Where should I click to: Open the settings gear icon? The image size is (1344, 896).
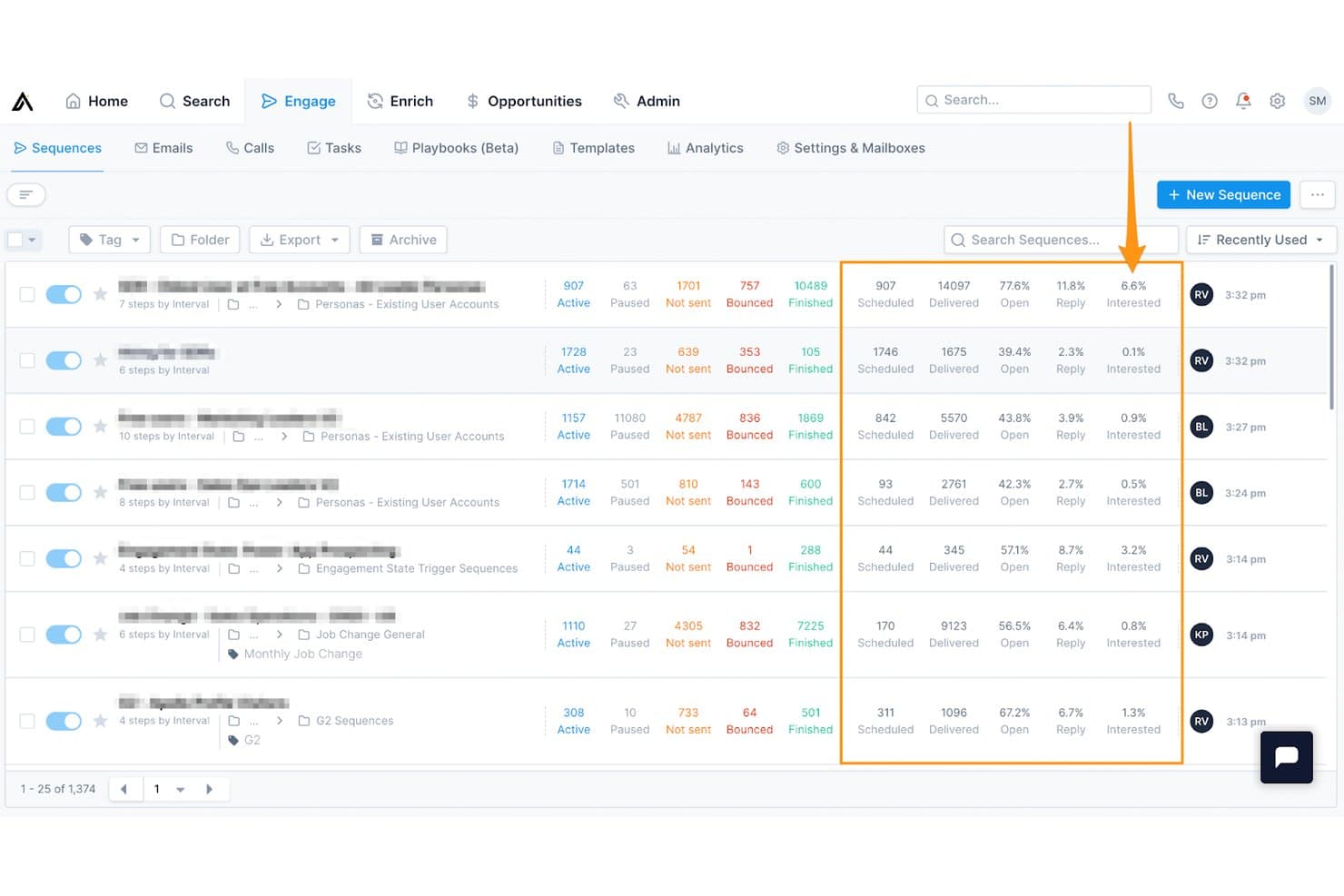click(x=1277, y=101)
